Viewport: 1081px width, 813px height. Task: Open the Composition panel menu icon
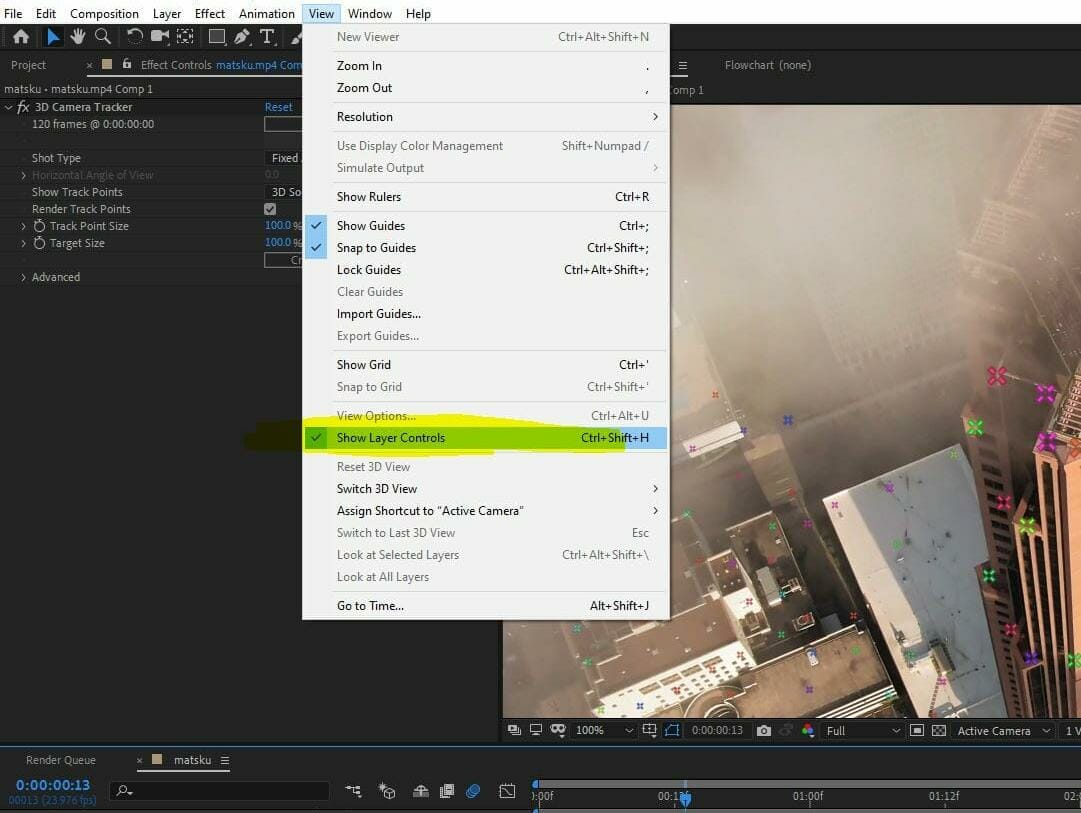(683, 66)
